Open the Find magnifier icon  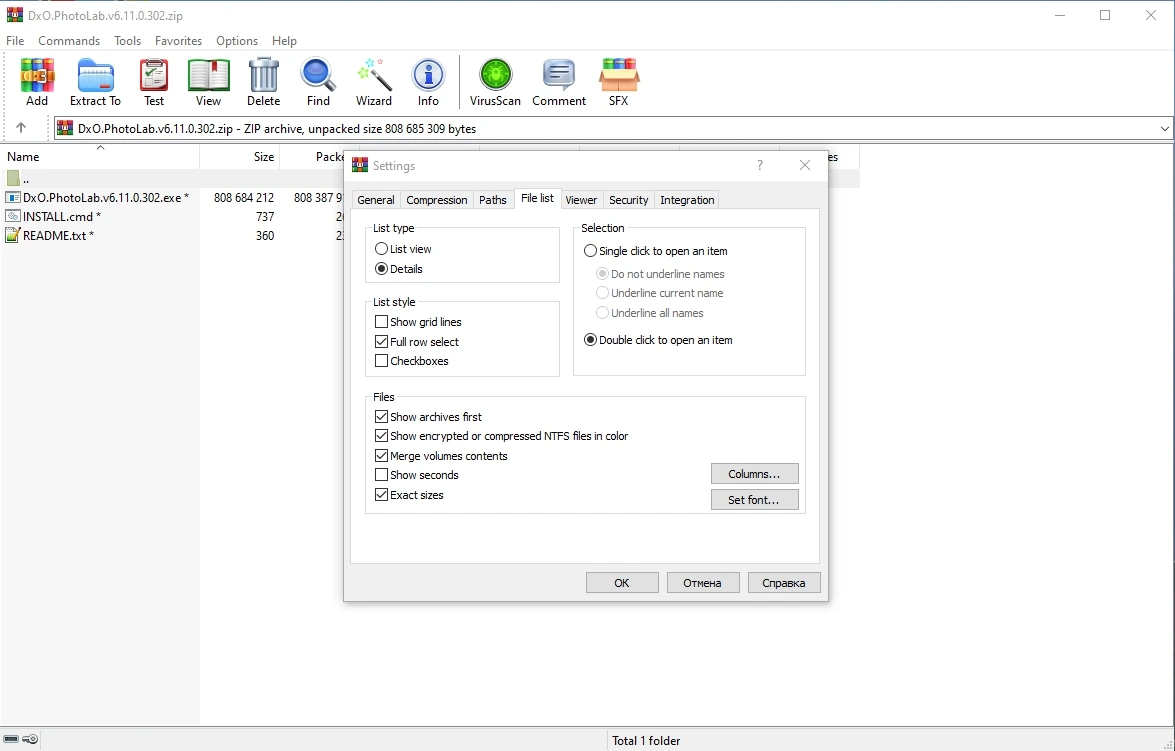pyautogui.click(x=318, y=75)
